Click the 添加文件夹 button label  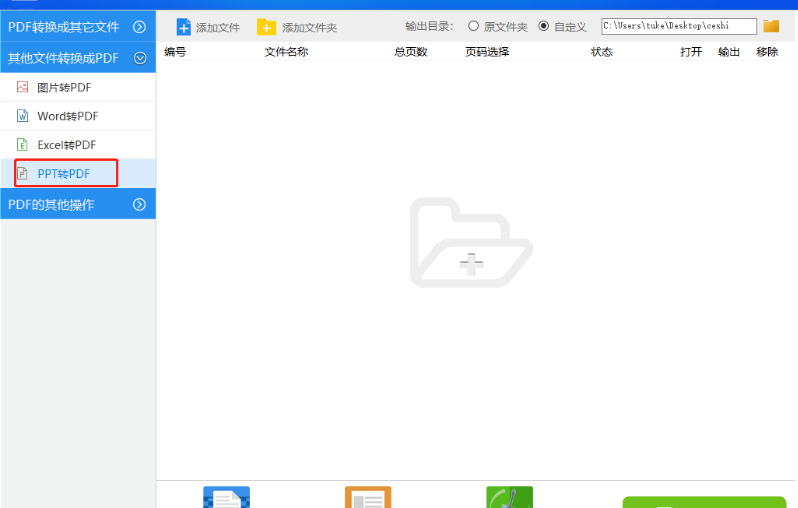[309, 27]
